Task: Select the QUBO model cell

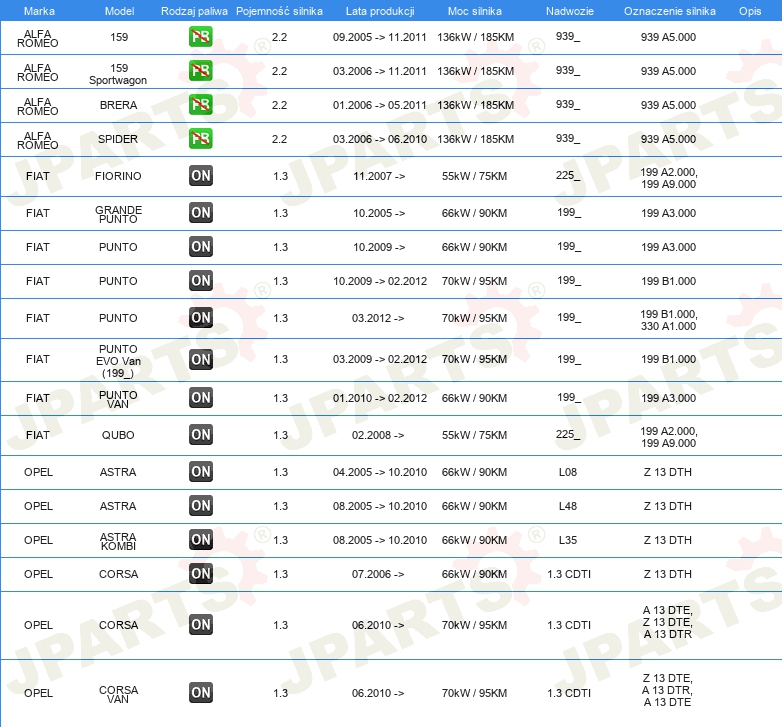Action: [118, 435]
